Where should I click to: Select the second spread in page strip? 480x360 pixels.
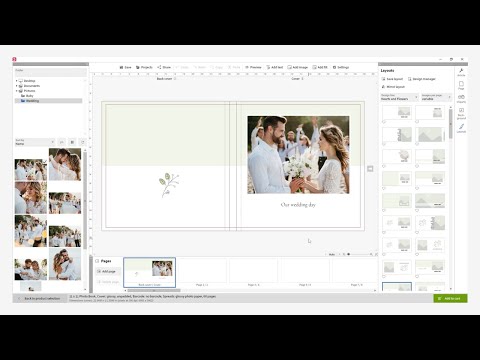(202, 272)
